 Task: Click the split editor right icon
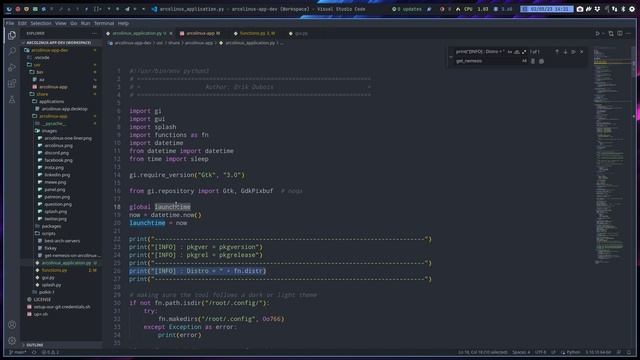coord(620,33)
